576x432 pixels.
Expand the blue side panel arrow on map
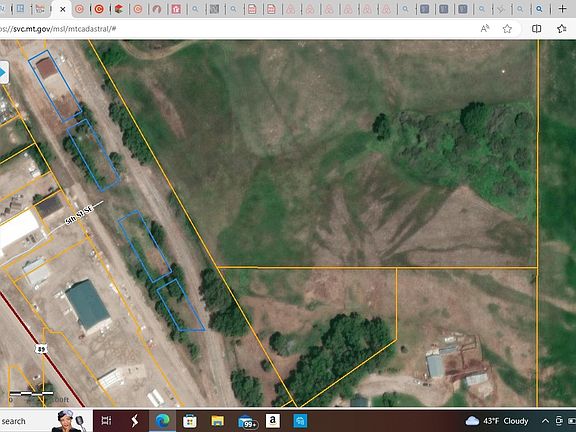pyautogui.click(x=3, y=73)
